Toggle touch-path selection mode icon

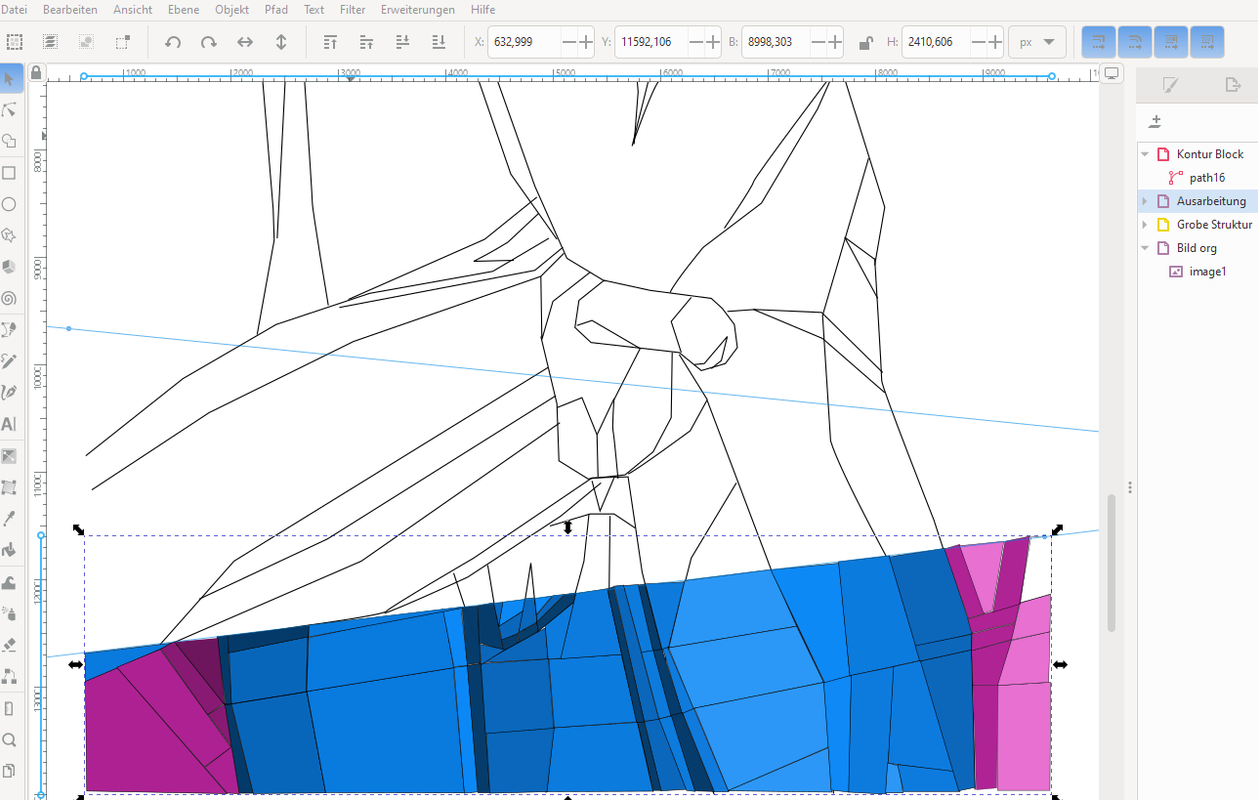(x=122, y=42)
